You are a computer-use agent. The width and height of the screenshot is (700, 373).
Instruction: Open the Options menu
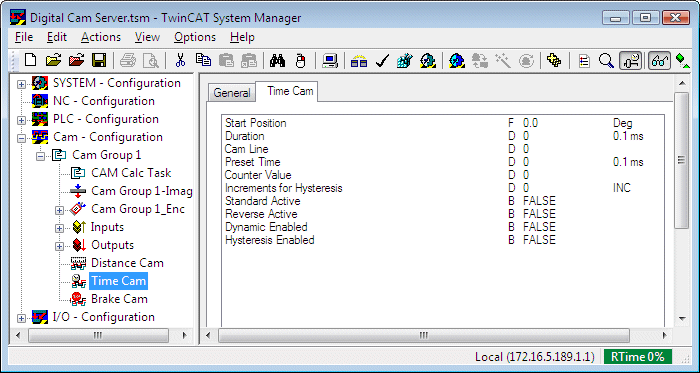[x=195, y=37]
